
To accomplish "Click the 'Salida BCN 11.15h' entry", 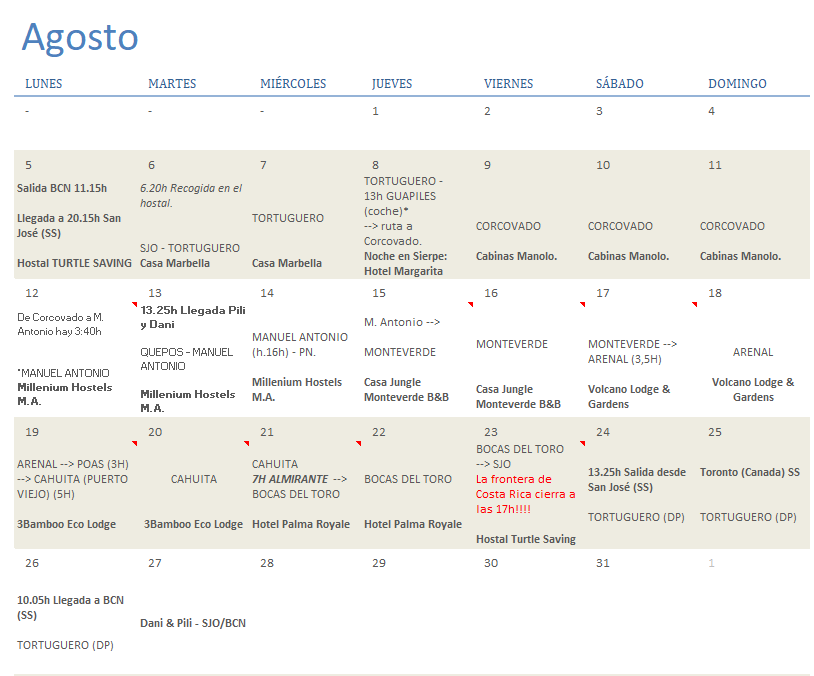I will click(x=62, y=188).
